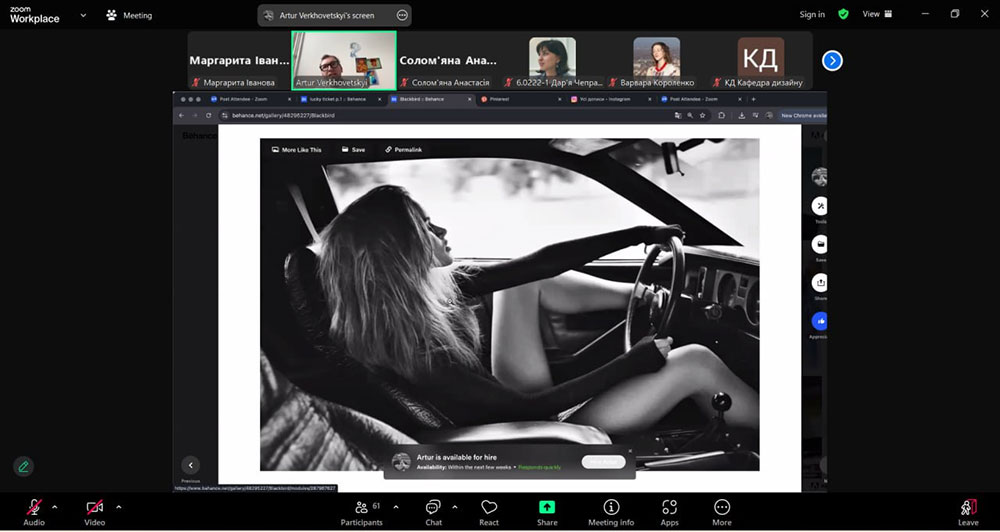This screenshot has width=1000, height=532.
Task: Go to Previous project arrow
Action: coord(190,465)
